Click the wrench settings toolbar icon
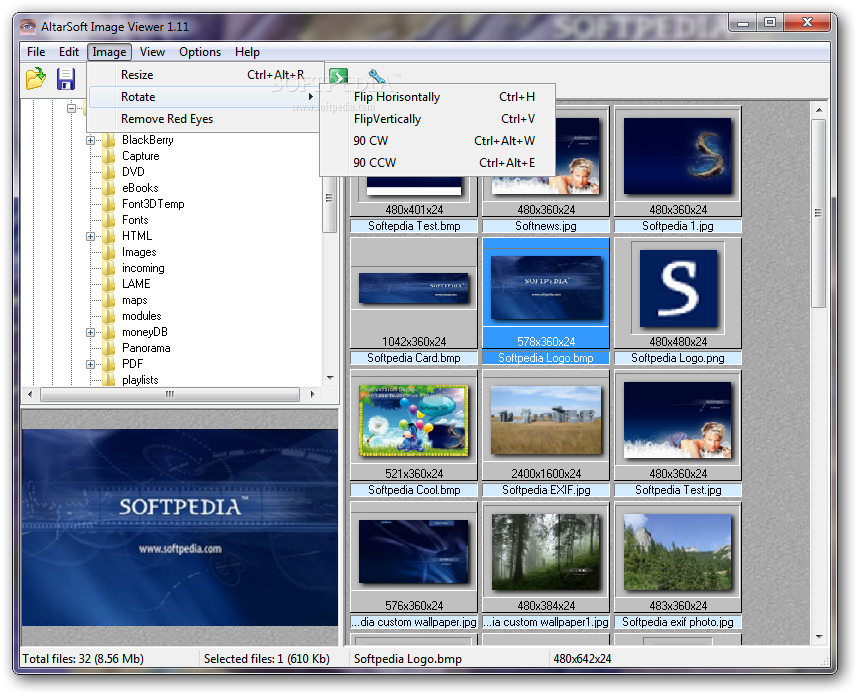This screenshot has width=858, height=695. pos(377,76)
